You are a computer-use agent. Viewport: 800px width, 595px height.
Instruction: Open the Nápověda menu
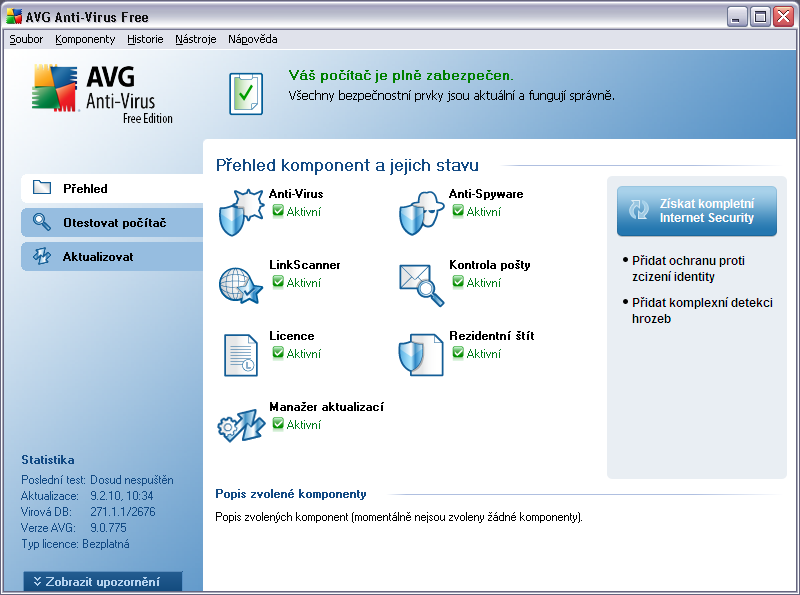pyautogui.click(x=253, y=39)
